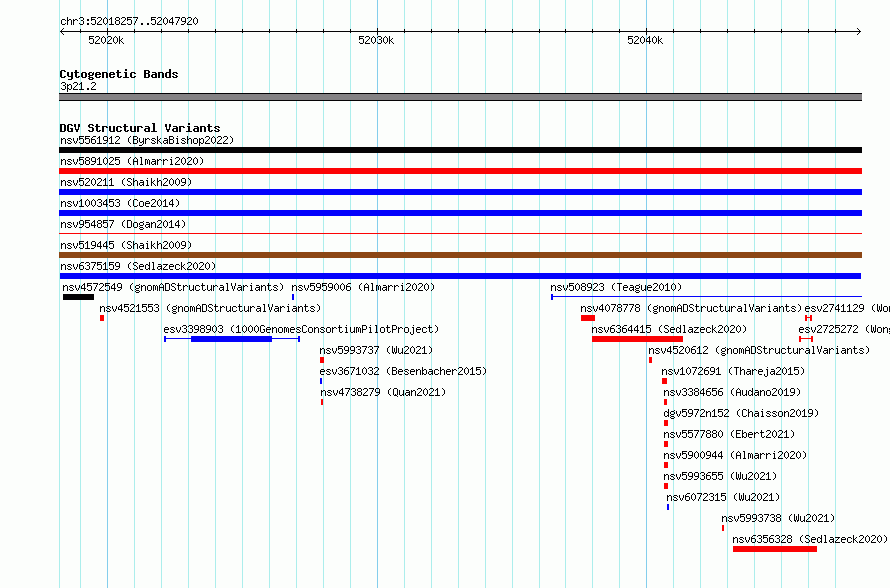Click nsv4078778 gnomAD variant label
This screenshot has height=588, width=890.
tap(691, 308)
